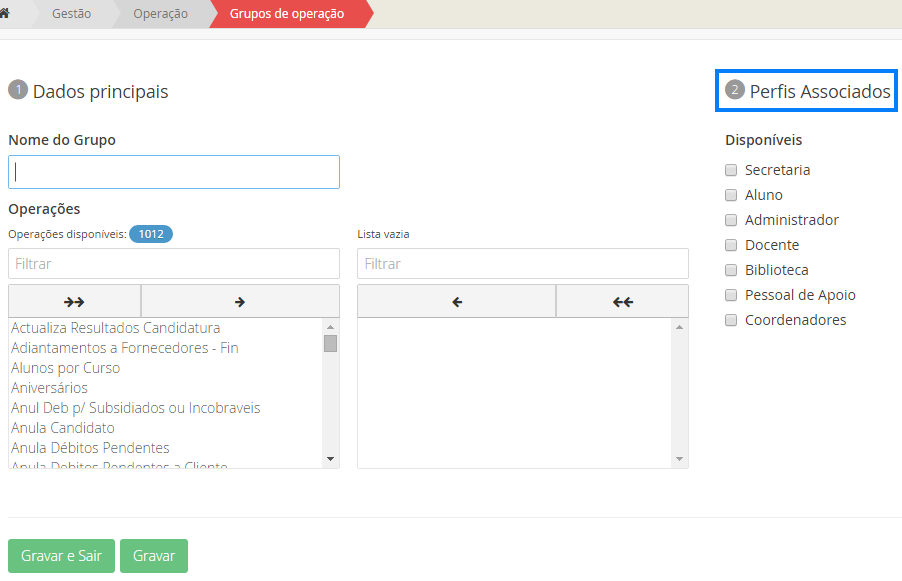
Task: Check the Aluno profile
Action: [x=731, y=195]
